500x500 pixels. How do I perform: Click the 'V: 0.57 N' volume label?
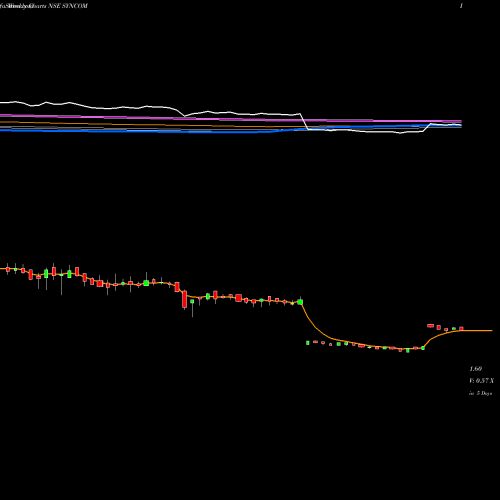(481, 381)
